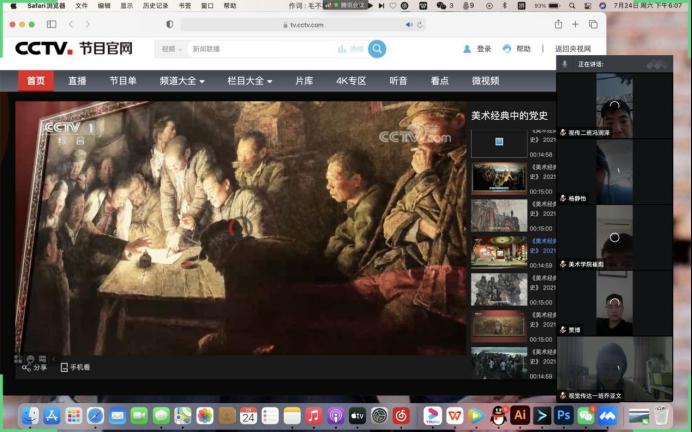Viewport: 692px width, 432px height.
Task: Open Illustrator from the dock
Action: 520,415
